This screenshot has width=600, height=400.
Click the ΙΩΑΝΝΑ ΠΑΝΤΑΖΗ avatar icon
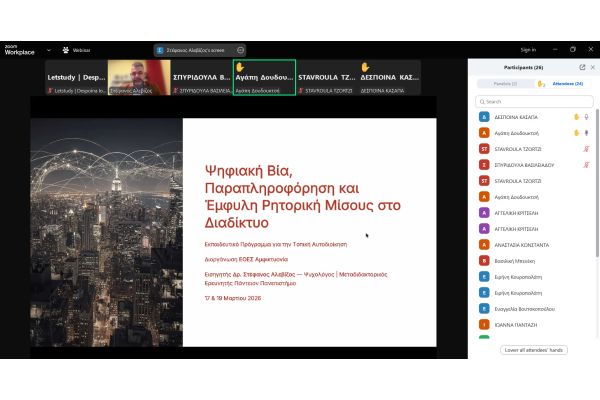484,324
